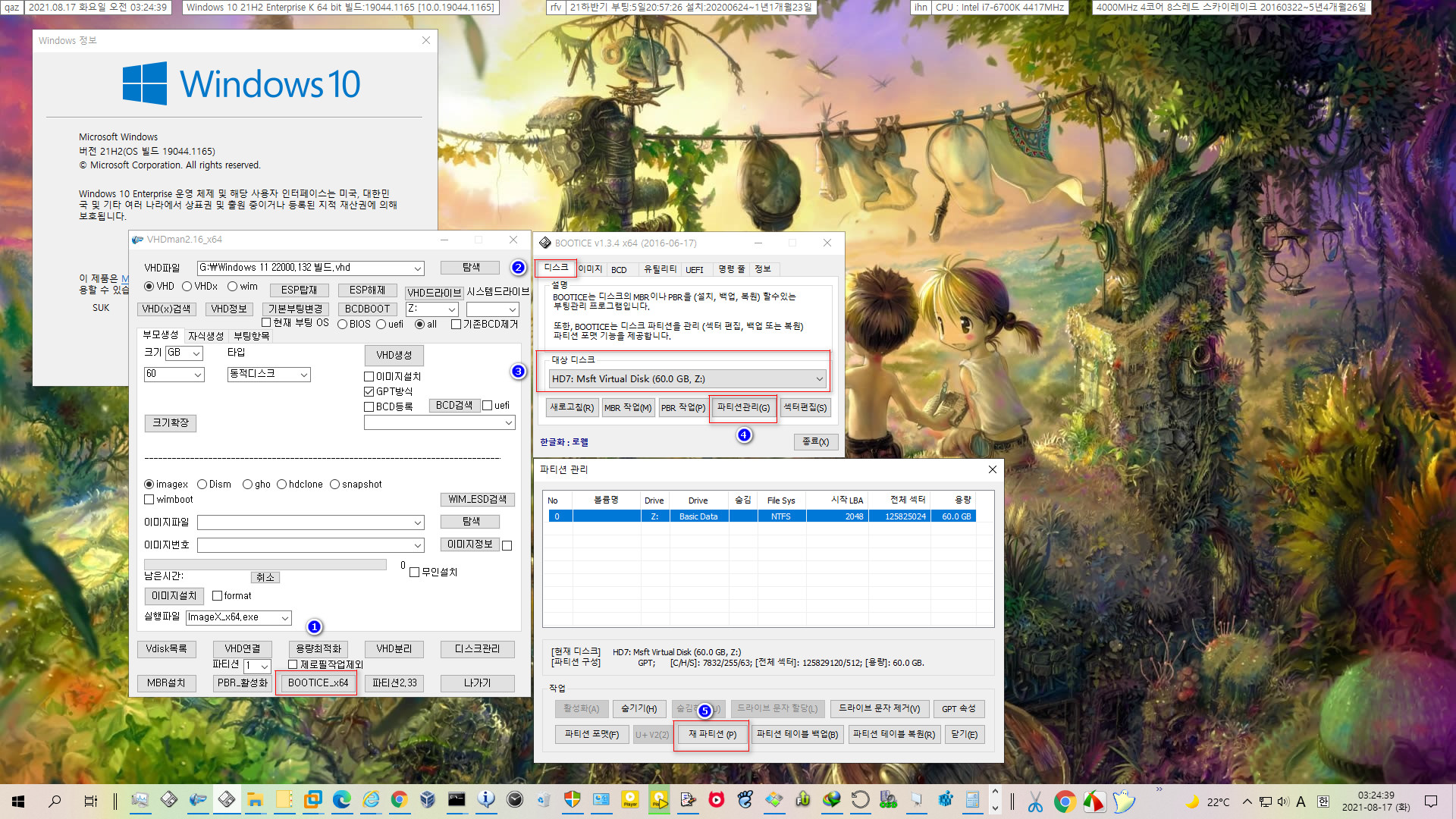
Task: Open the yellow sticky notes taskbar icon
Action: coord(284,800)
